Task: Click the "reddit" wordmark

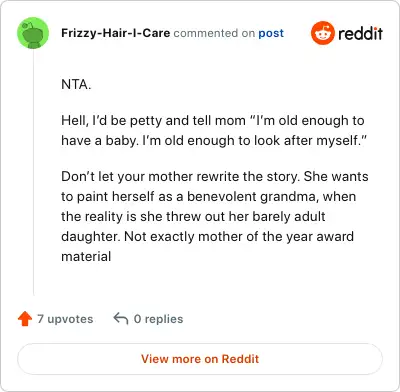Action: (360, 33)
